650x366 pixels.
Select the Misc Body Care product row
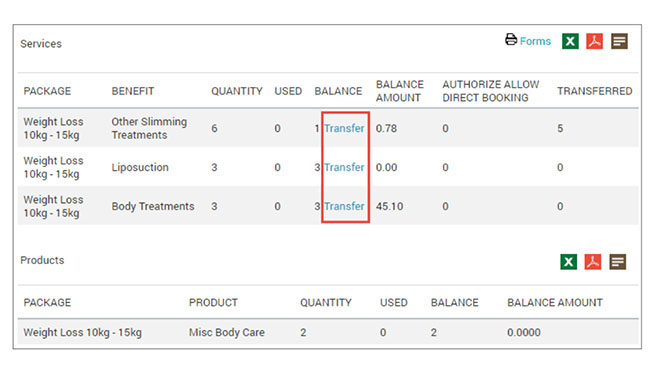(x=327, y=332)
